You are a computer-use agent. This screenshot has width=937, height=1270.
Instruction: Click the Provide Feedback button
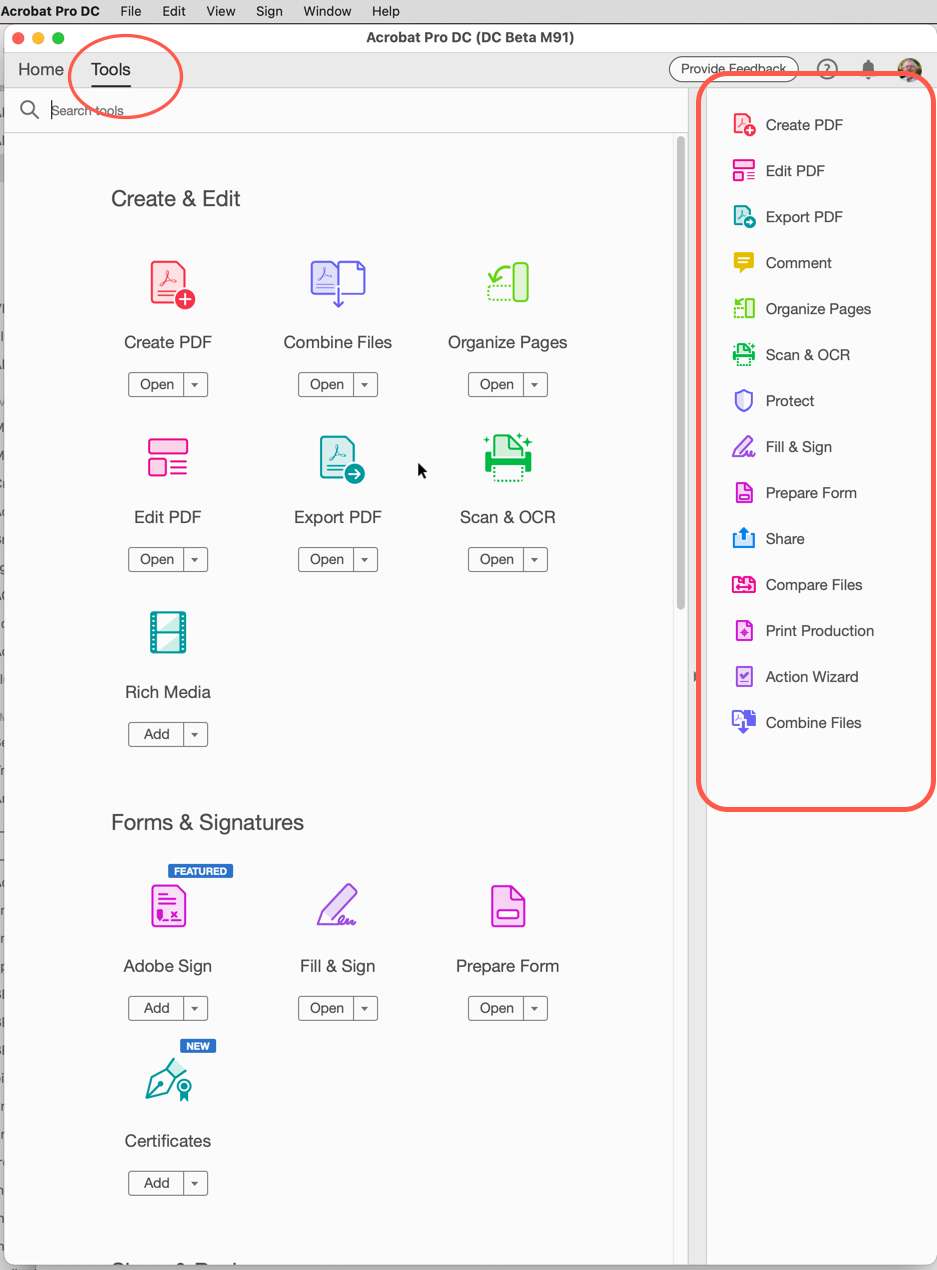(x=733, y=69)
